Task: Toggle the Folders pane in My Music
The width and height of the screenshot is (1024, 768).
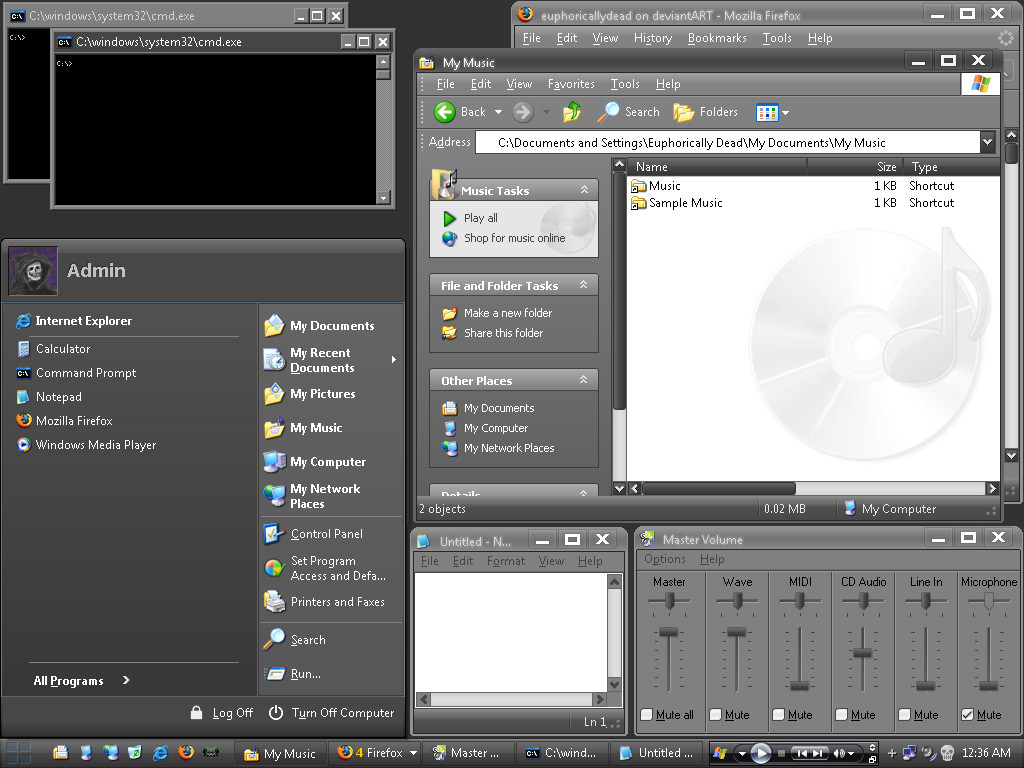Action: pos(705,112)
